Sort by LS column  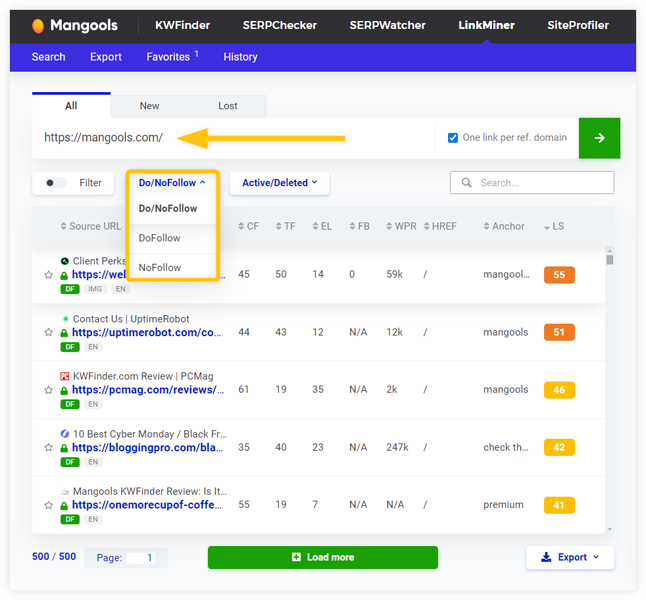554,226
